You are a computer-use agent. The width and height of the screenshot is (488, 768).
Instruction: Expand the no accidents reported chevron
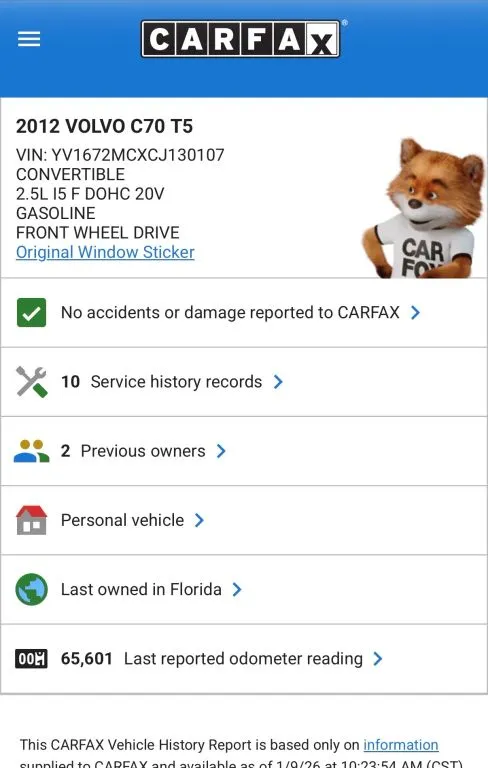(415, 312)
